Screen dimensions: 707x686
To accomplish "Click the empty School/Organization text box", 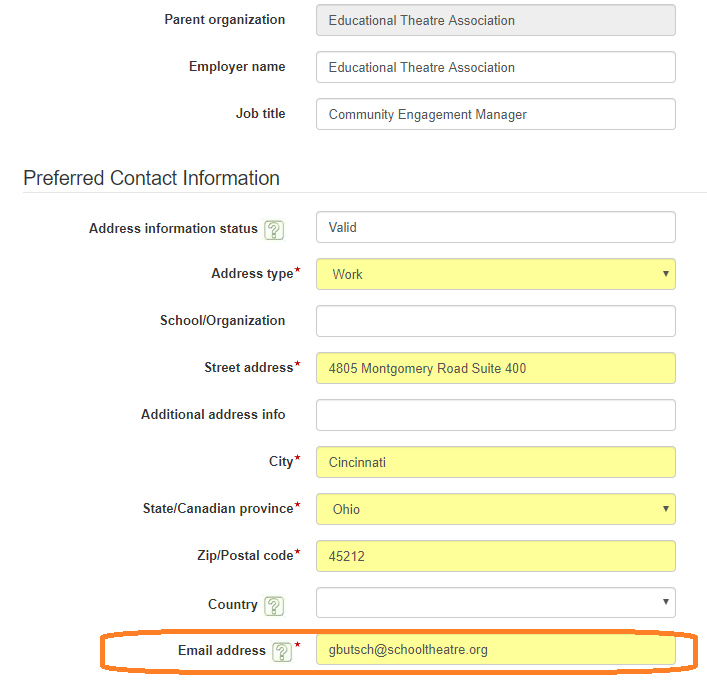I will coord(495,321).
